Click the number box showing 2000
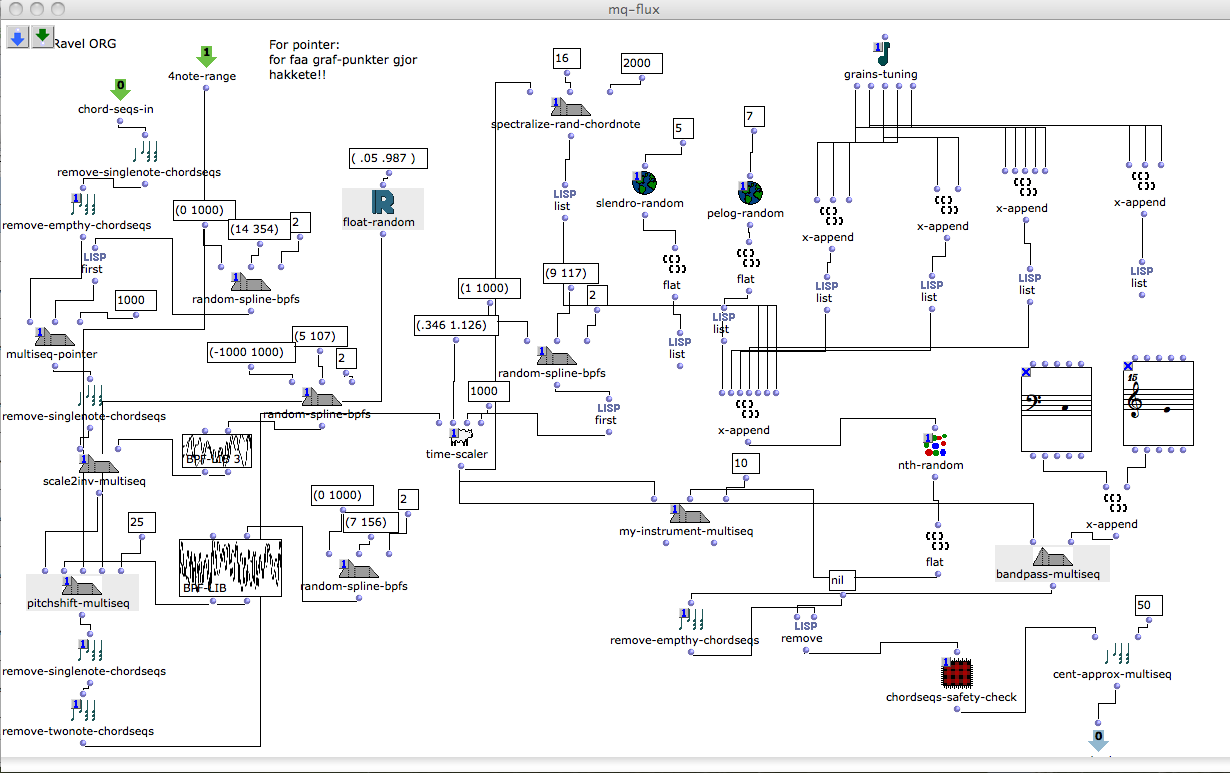The width and height of the screenshot is (1230, 773). click(636, 63)
